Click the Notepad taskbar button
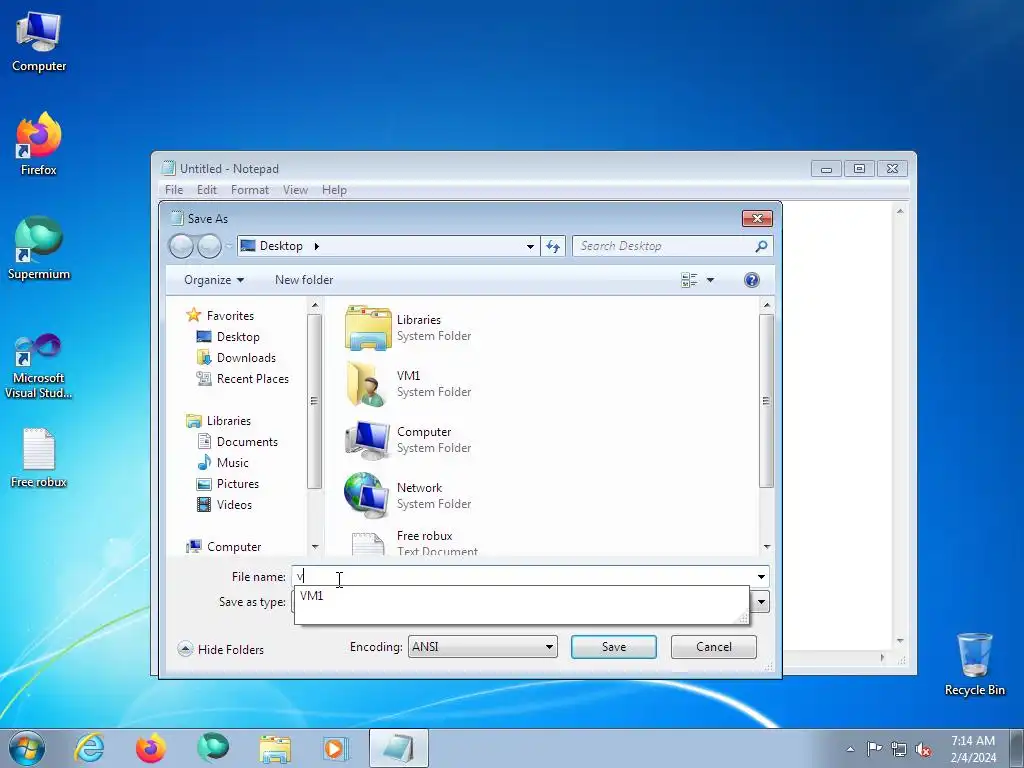1024x768 pixels. tap(398, 748)
